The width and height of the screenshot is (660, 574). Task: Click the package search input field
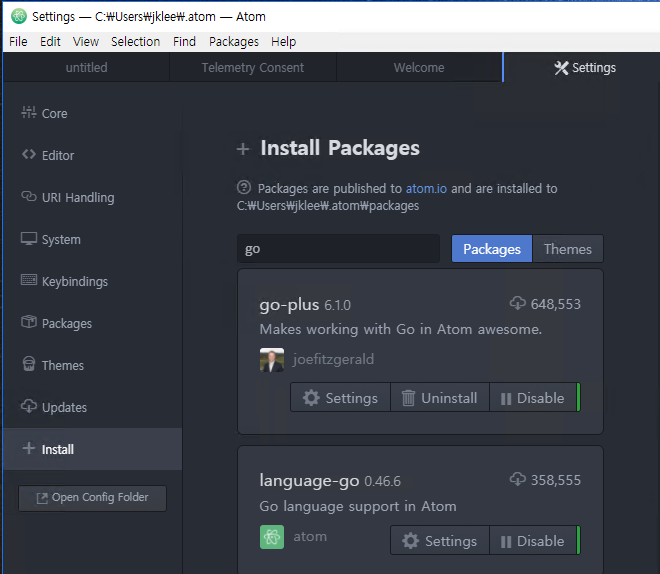click(338, 249)
